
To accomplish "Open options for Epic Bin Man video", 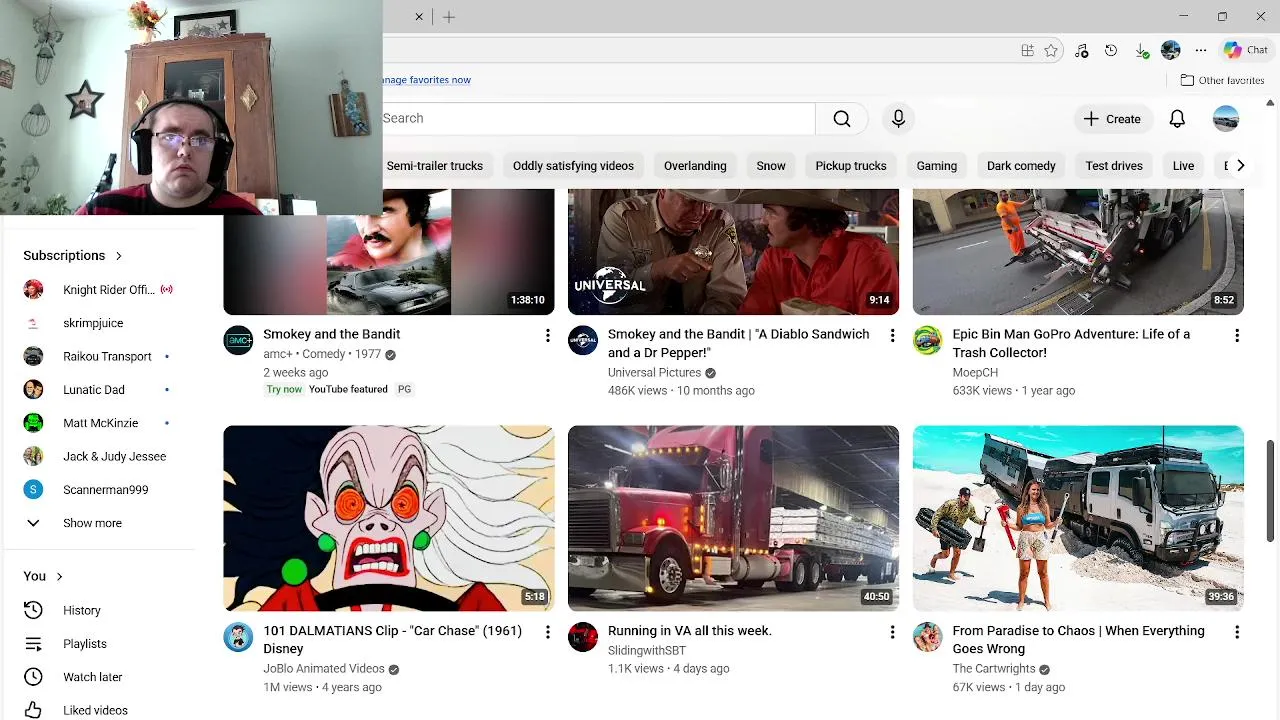I will [1237, 336].
